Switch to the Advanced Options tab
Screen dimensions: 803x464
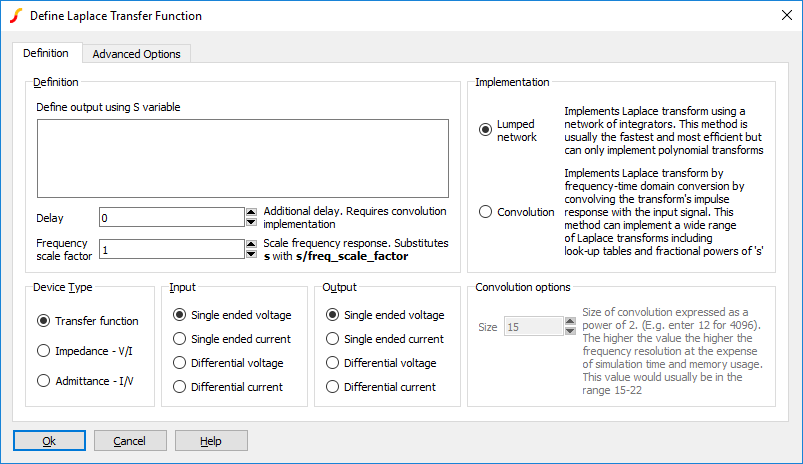click(136, 54)
